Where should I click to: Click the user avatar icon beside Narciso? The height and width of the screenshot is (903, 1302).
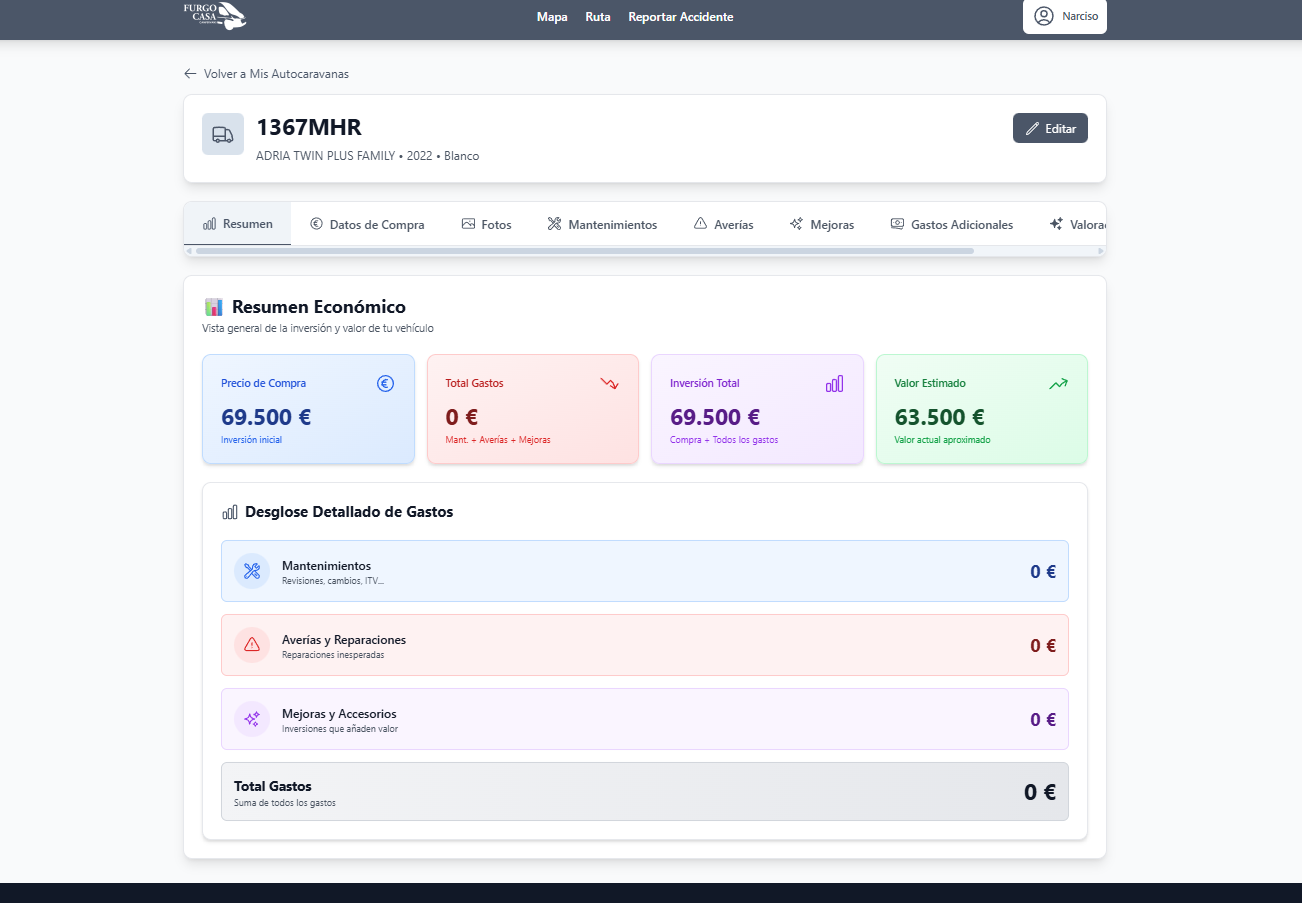1044,16
